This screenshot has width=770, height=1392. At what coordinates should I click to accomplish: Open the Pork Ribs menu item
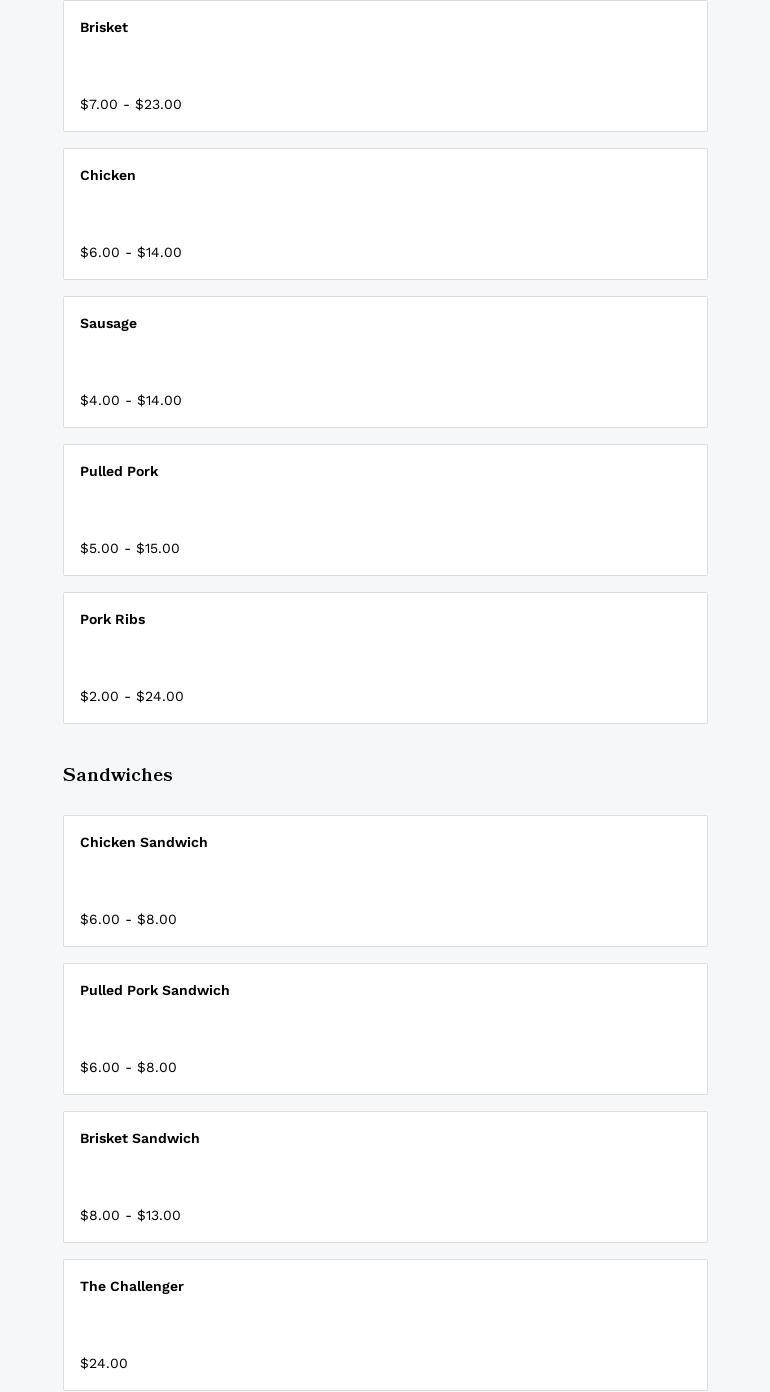tap(113, 620)
